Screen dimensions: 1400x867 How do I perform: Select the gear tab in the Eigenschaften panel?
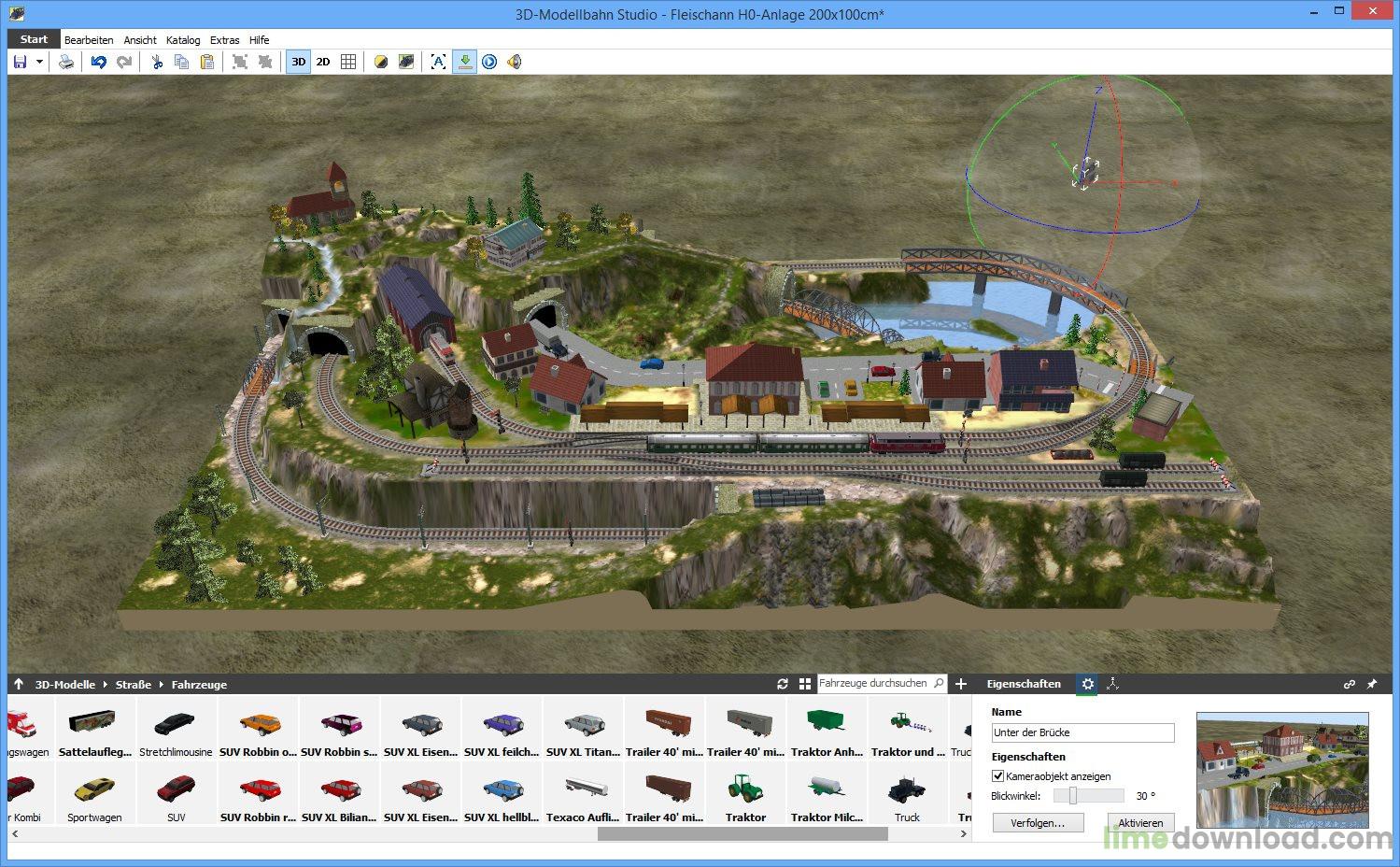coord(1087,684)
